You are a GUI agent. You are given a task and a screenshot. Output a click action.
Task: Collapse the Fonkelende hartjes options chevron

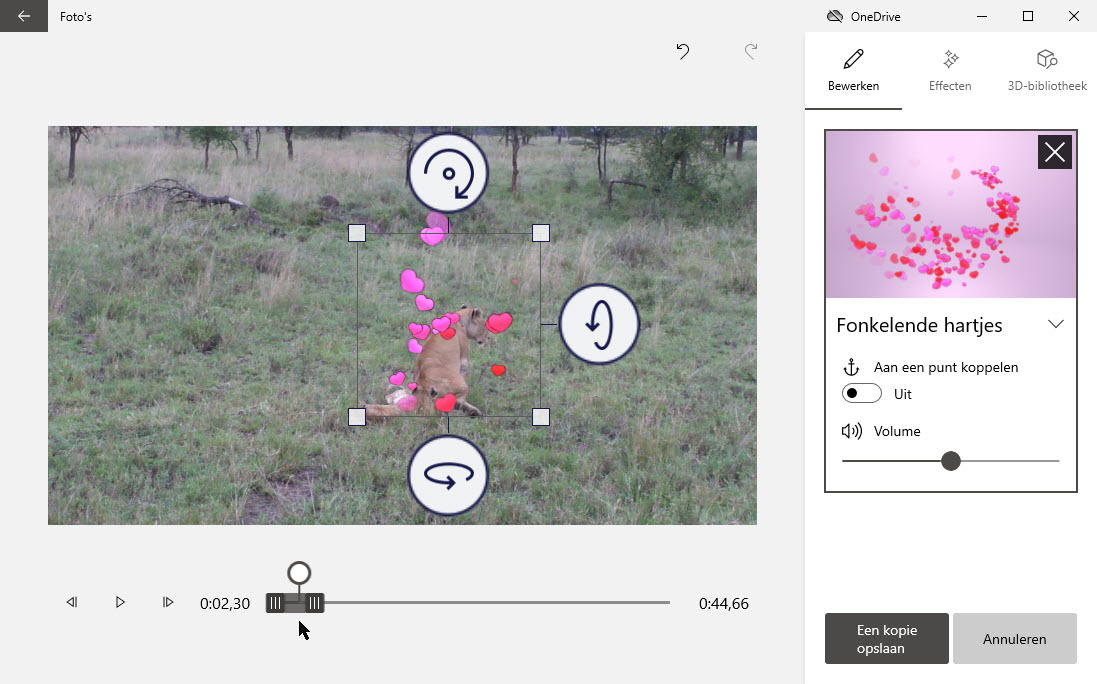[1056, 324]
